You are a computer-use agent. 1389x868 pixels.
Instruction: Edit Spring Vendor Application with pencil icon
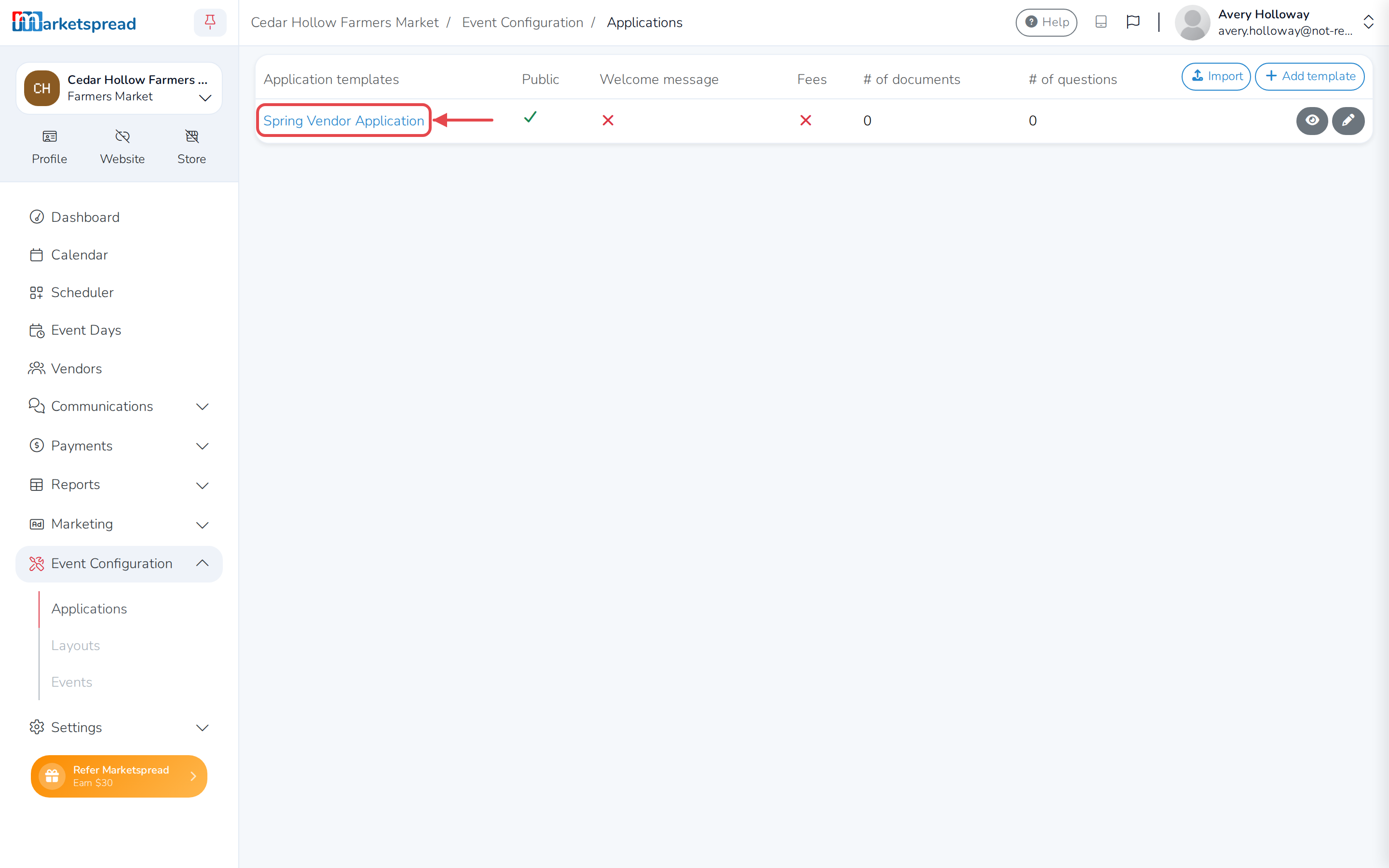pos(1348,121)
